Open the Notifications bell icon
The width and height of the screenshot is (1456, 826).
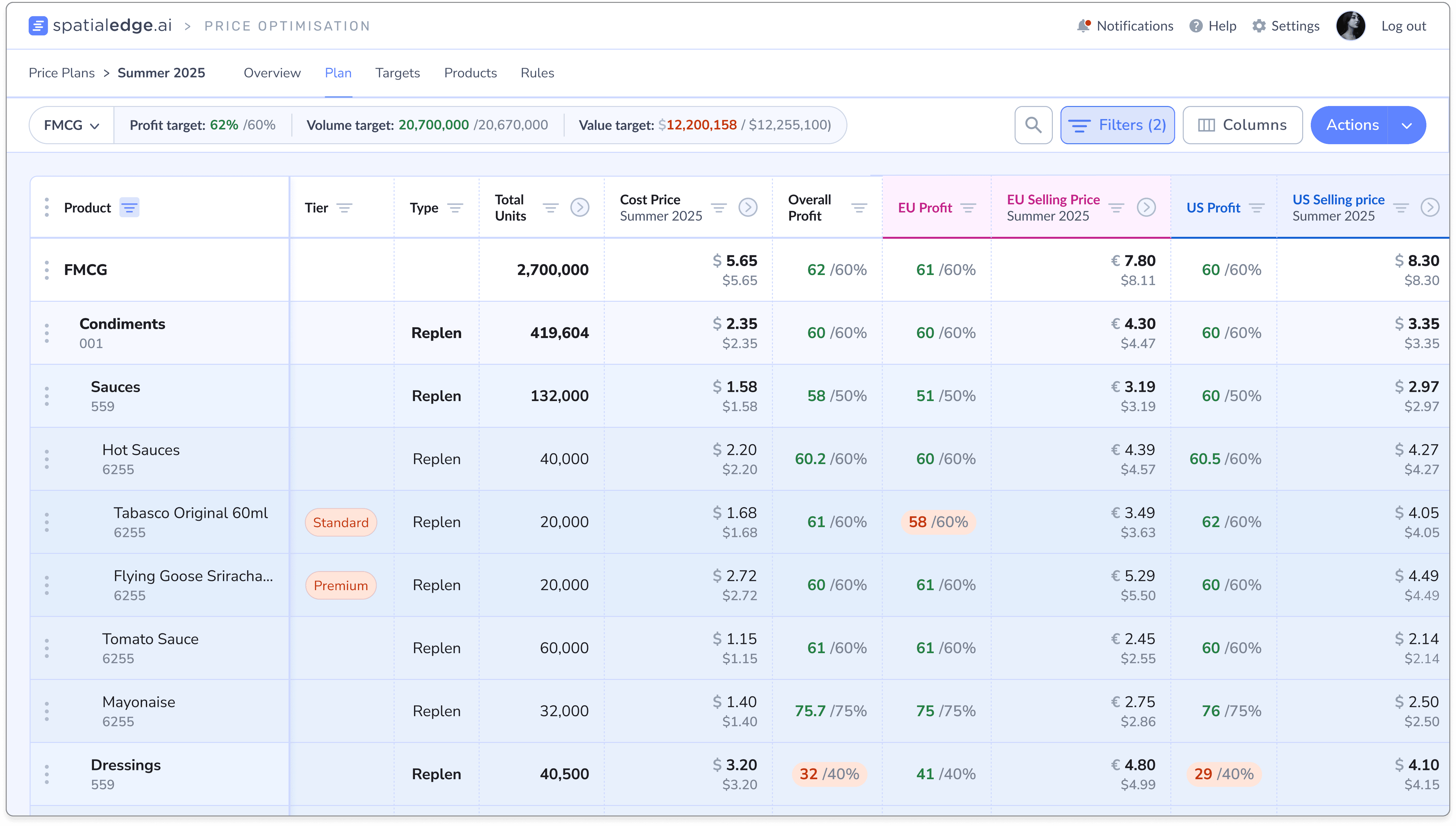1083,26
